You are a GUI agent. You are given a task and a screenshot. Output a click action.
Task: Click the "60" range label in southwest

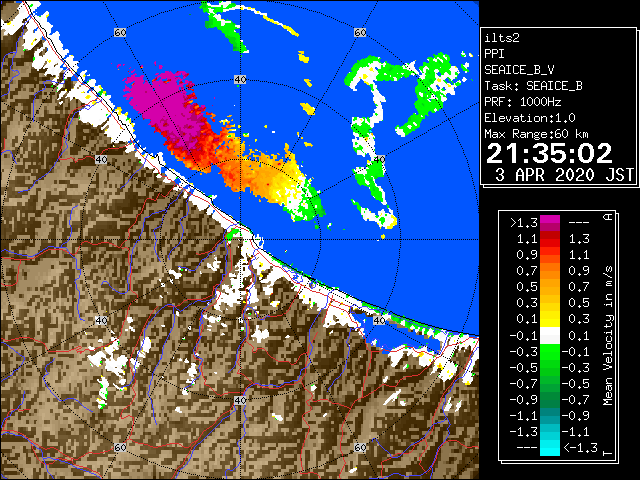120,447
